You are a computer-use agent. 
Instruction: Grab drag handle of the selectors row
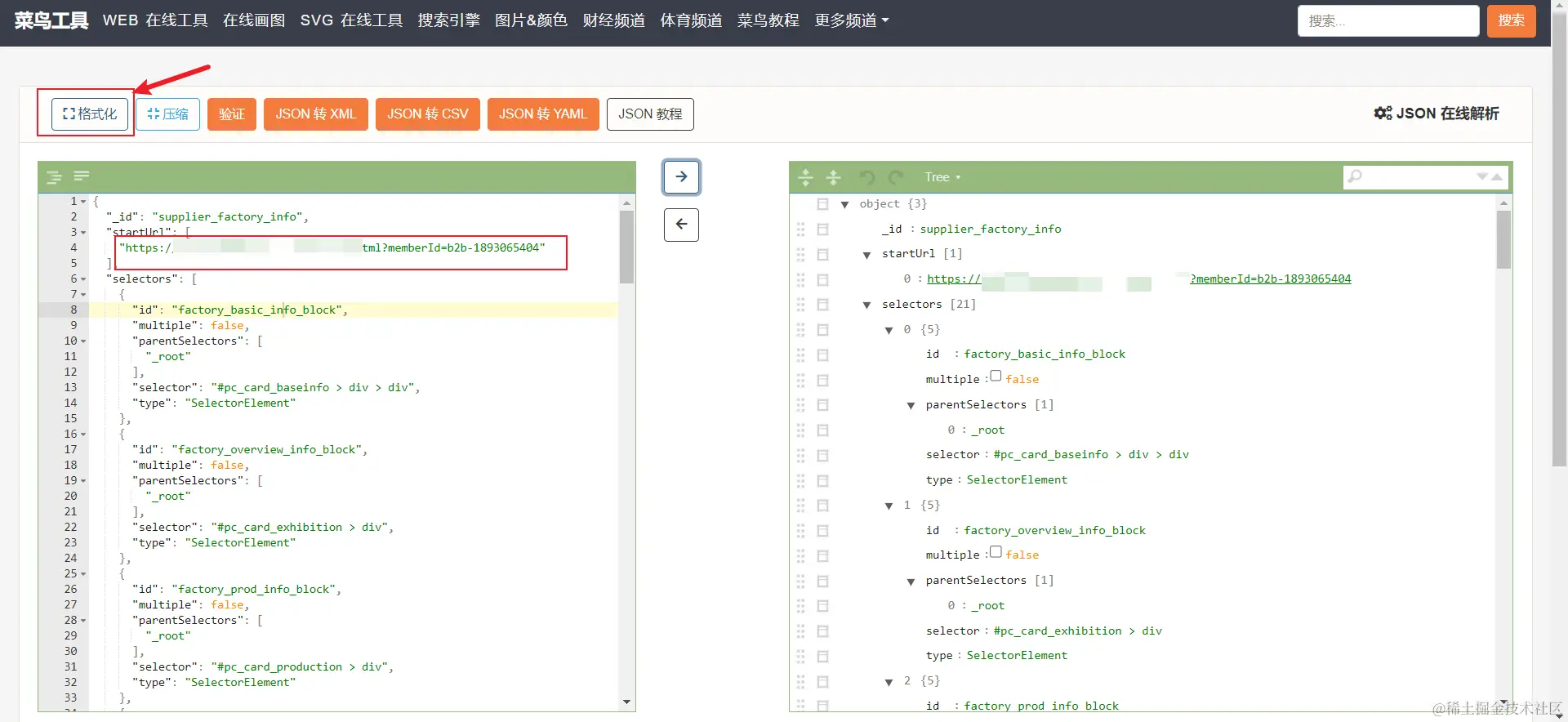point(800,305)
